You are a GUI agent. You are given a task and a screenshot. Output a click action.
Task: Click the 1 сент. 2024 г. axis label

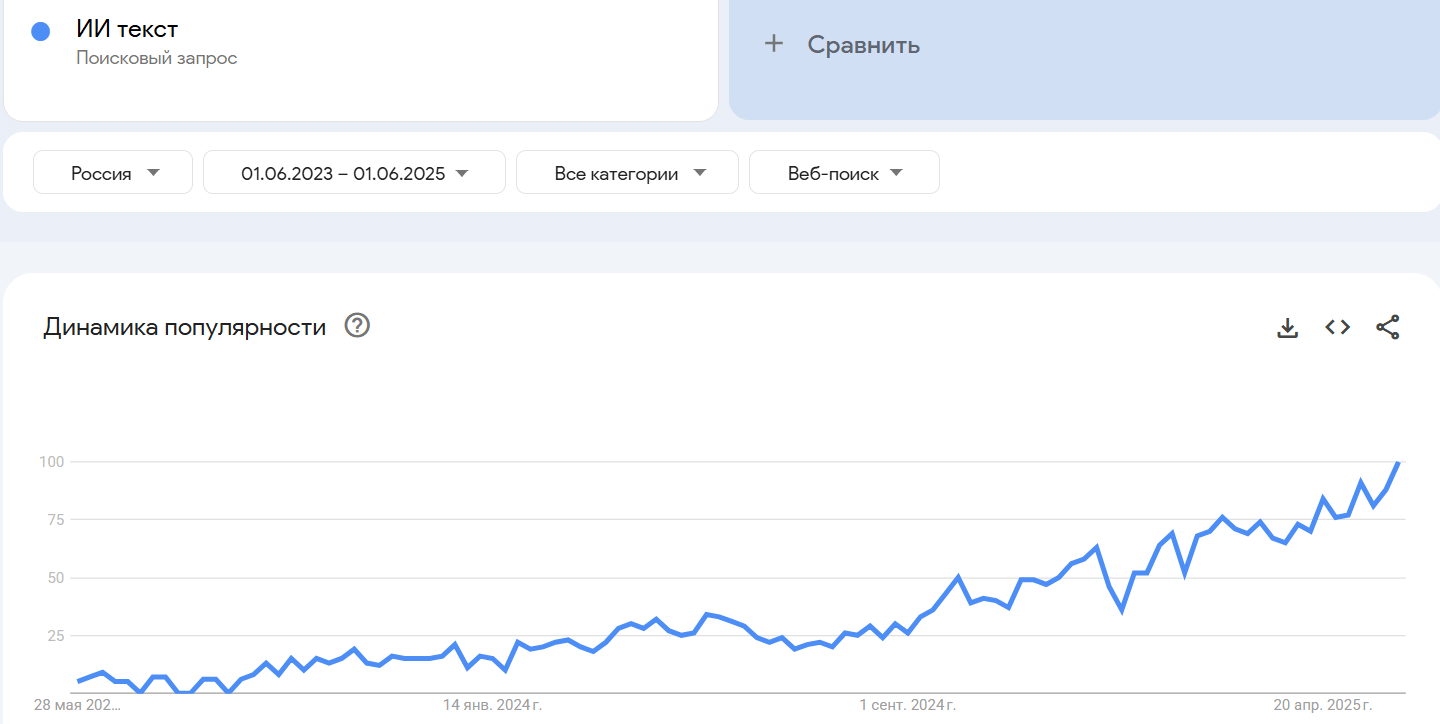pos(907,706)
